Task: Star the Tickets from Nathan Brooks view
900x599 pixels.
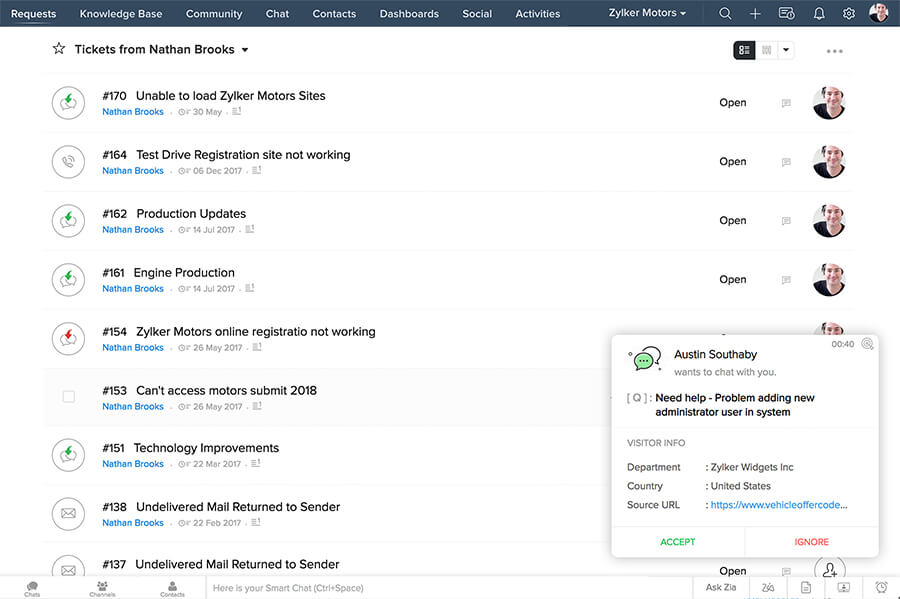Action: [58, 48]
